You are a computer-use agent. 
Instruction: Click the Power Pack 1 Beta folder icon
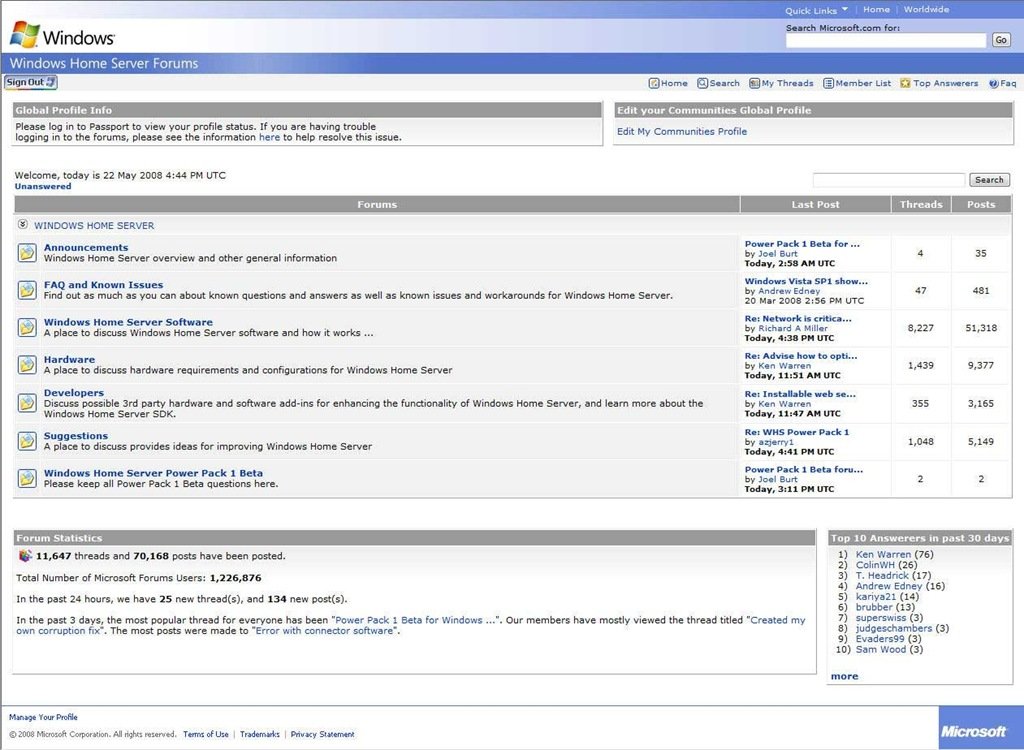(x=27, y=478)
